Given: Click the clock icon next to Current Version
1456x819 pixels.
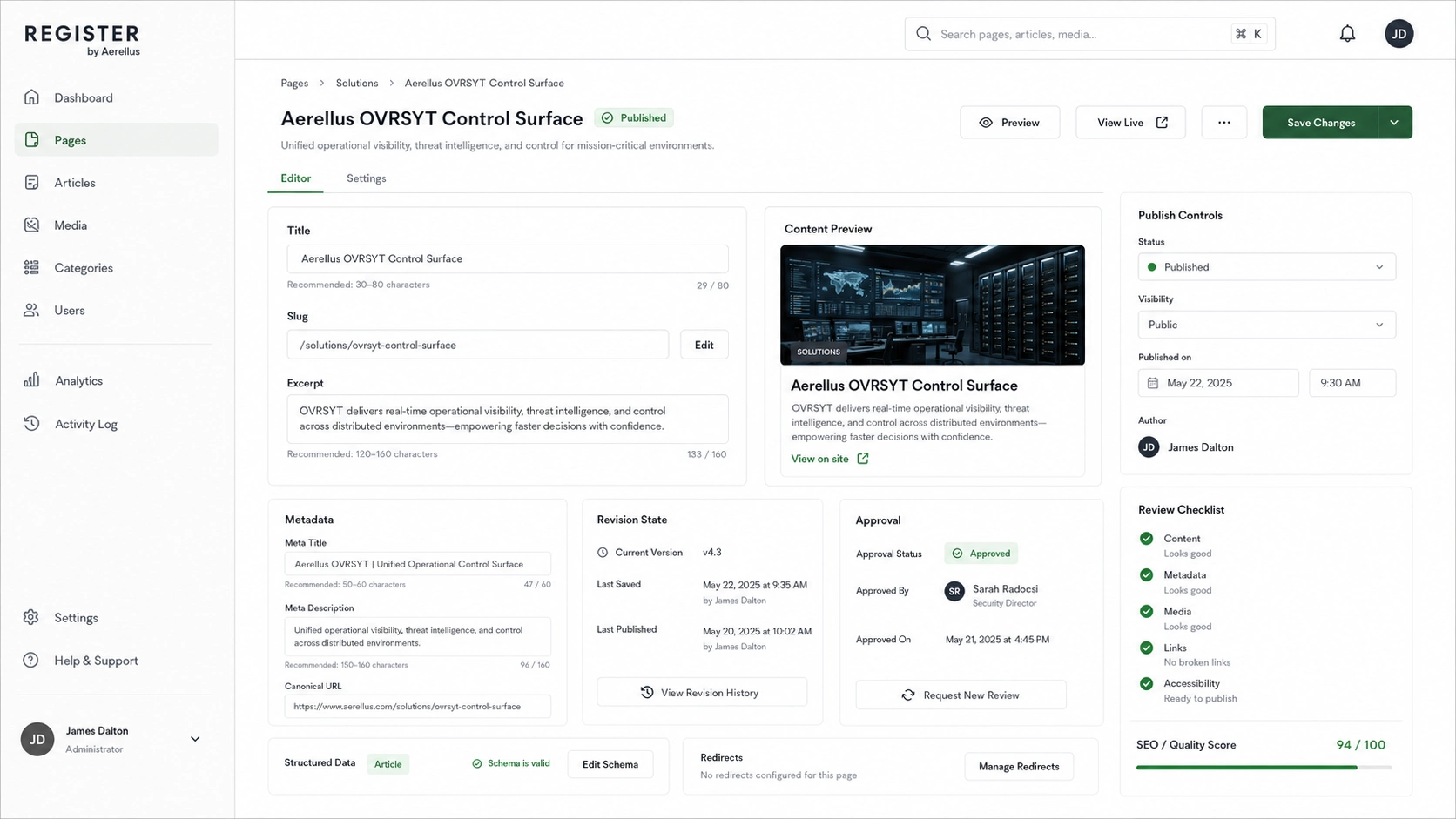Looking at the screenshot, I should tap(603, 553).
